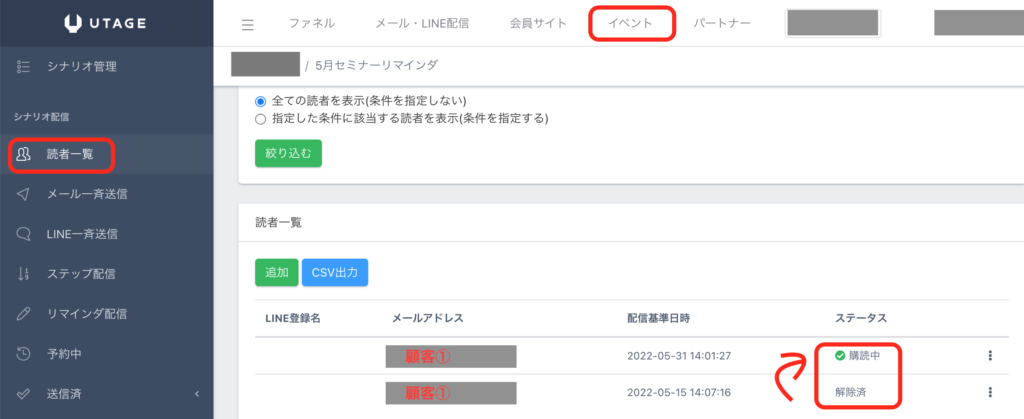
Task: Open actions menu for the 購読中 reader row
Action: (x=988, y=356)
